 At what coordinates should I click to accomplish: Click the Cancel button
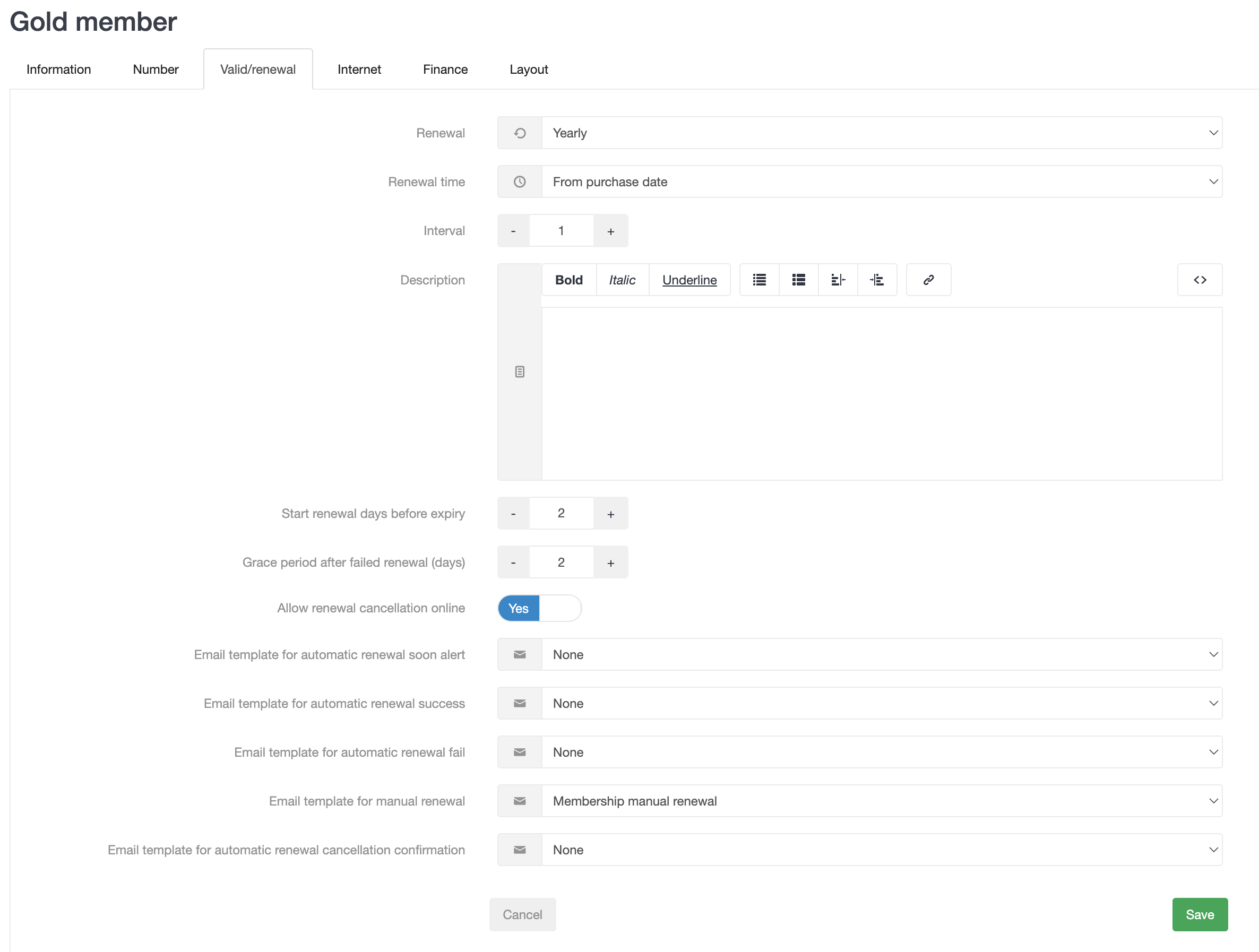click(x=522, y=914)
